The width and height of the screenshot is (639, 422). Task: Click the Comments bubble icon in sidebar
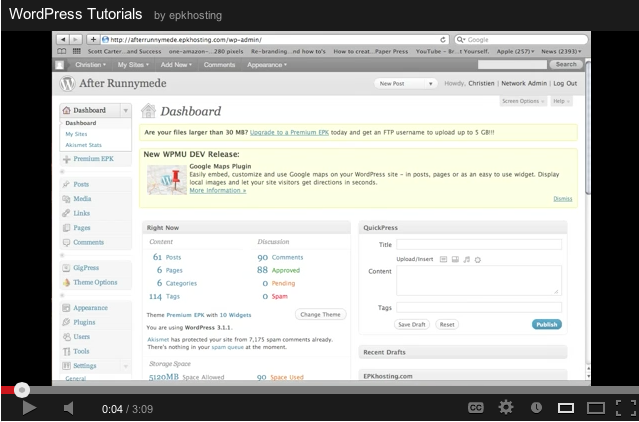pyautogui.click(x=66, y=242)
